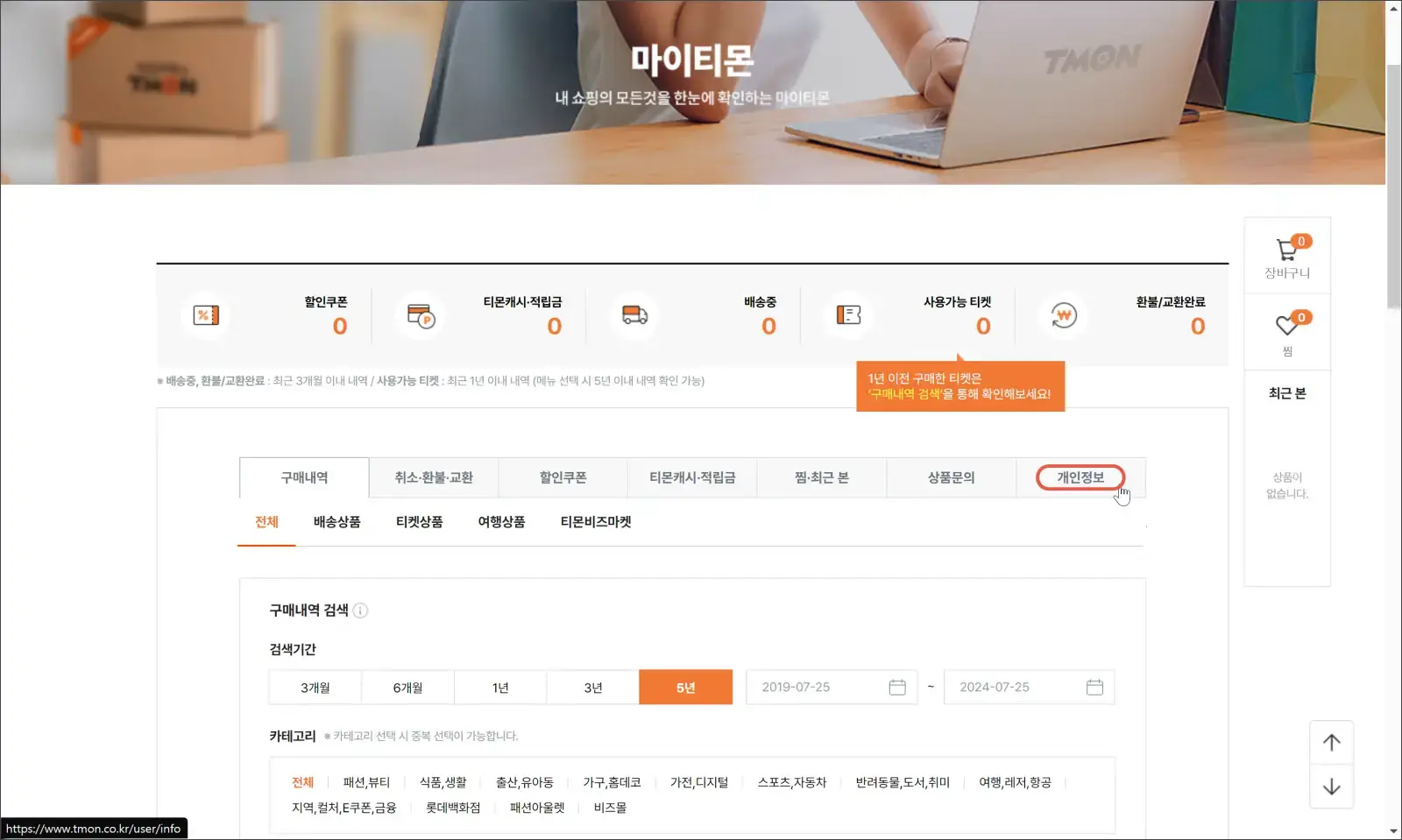Select the 지역,컬처,E쿠폰,금융 category
The image size is (1402, 840).
tap(344, 808)
